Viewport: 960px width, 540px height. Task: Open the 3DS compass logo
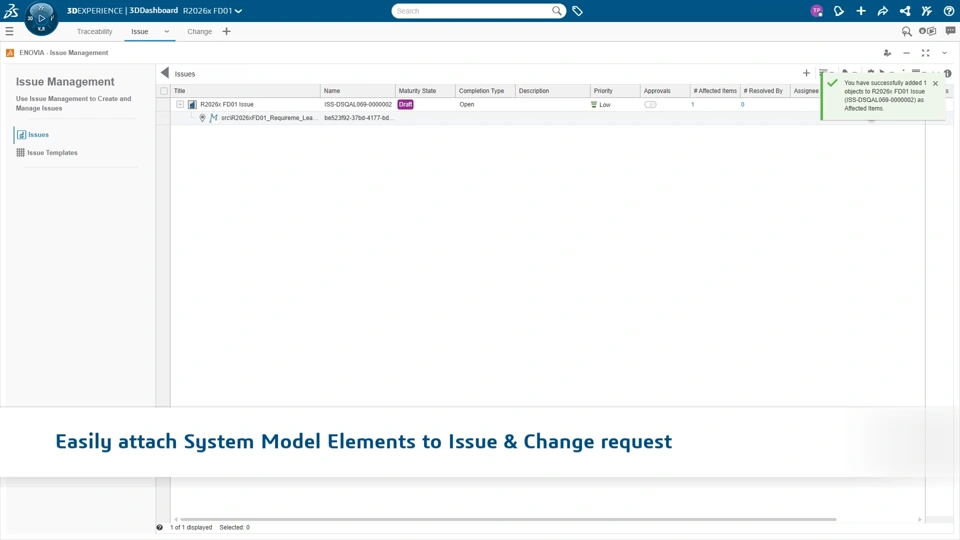(11, 10)
